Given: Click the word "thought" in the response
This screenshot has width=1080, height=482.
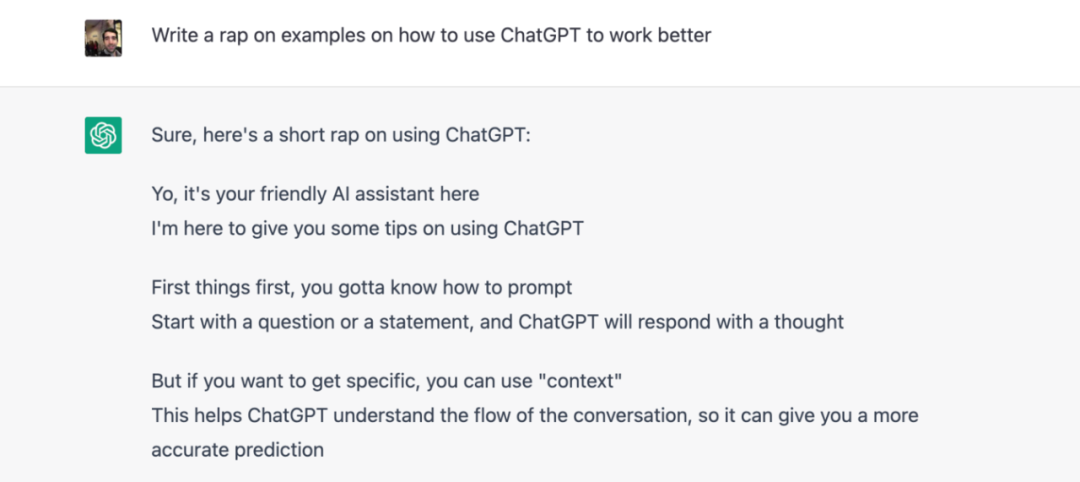Looking at the screenshot, I should pyautogui.click(x=809, y=322).
